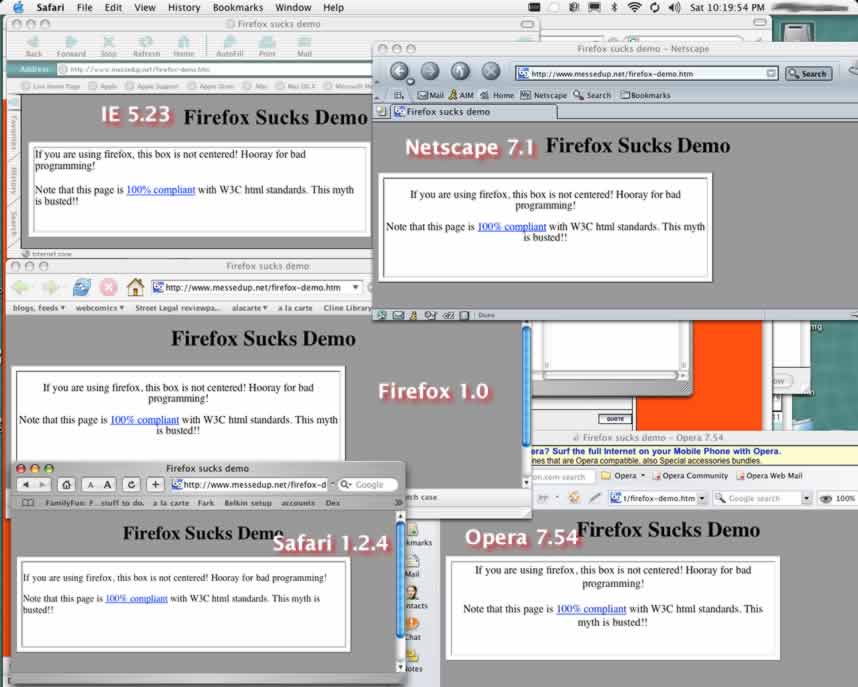Click Home in Netscape personal toolbar

tap(497, 95)
